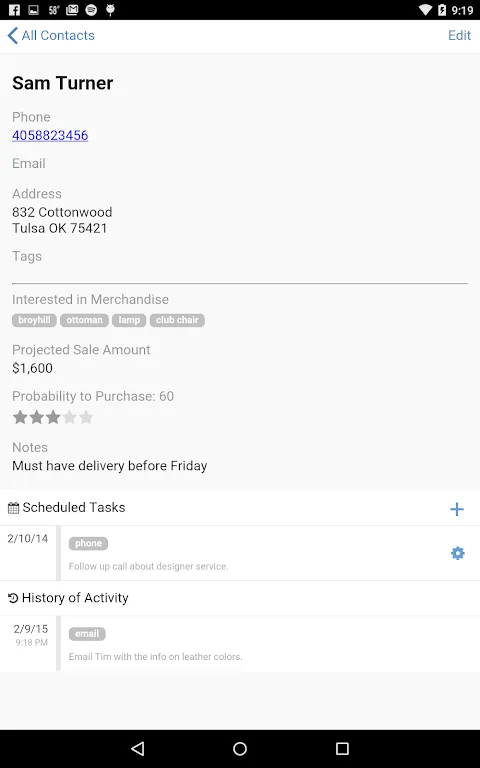Tap the Scheduled Tasks calendar icon
480x768 pixels.
pos(14,508)
